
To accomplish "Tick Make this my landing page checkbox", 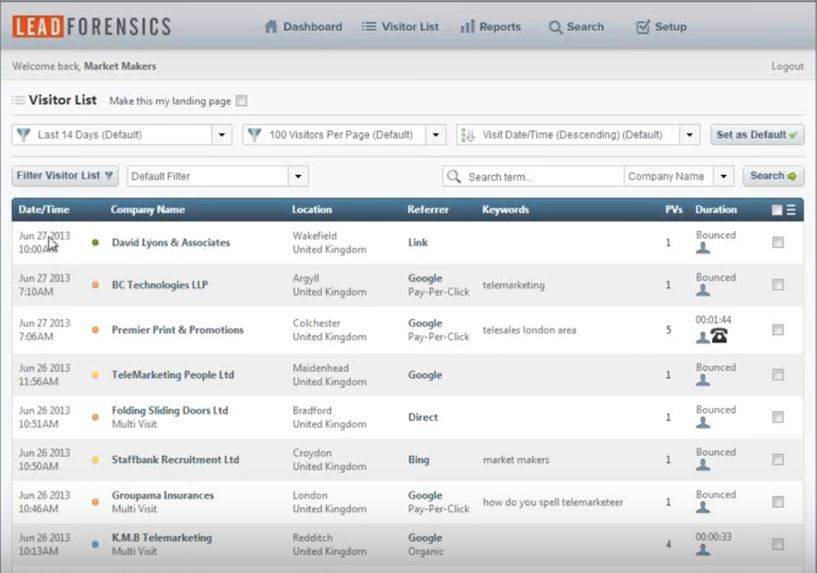I will pyautogui.click(x=241, y=101).
